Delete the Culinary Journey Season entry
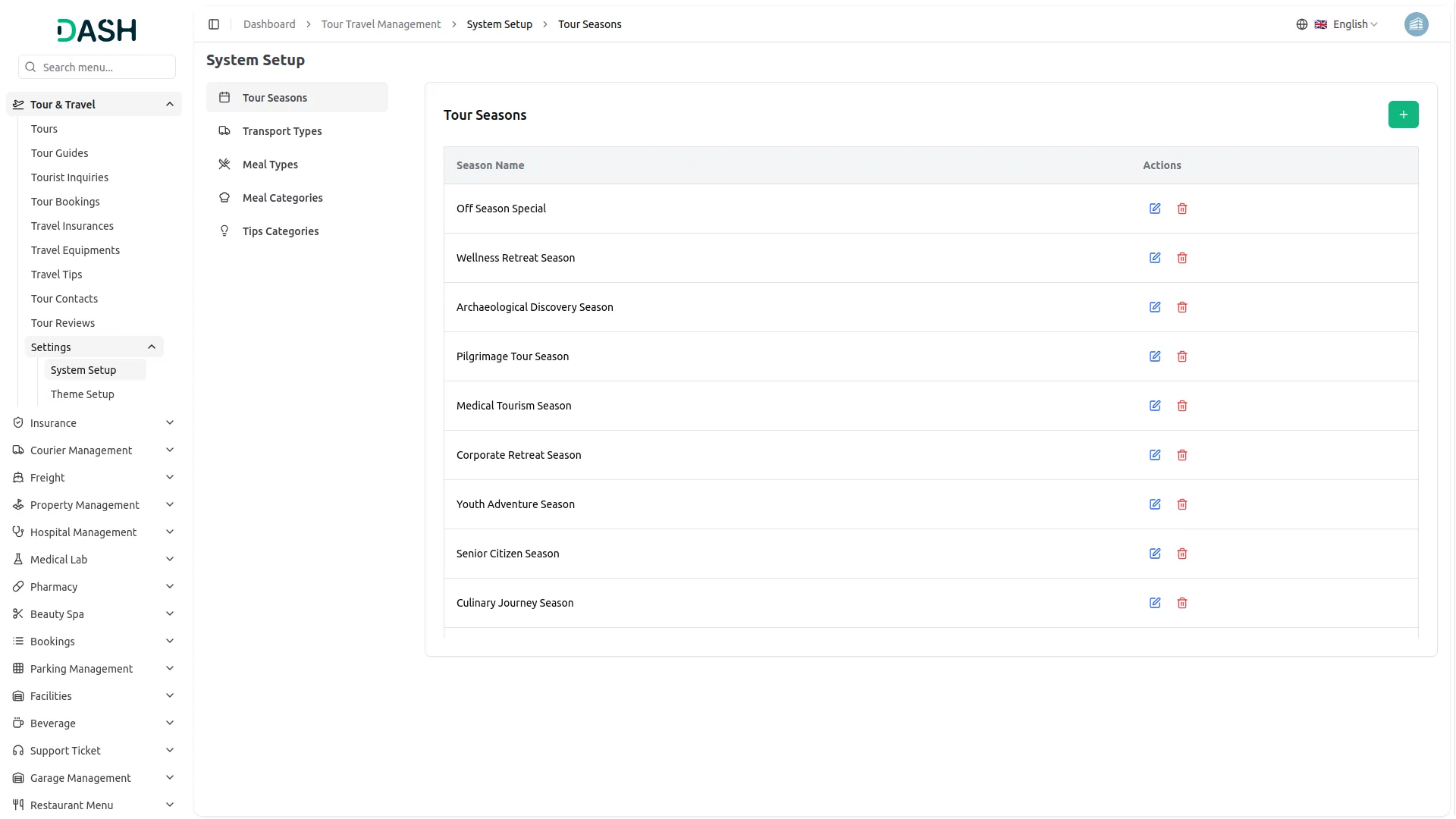Viewport: 1456px width, 819px height. point(1181,603)
